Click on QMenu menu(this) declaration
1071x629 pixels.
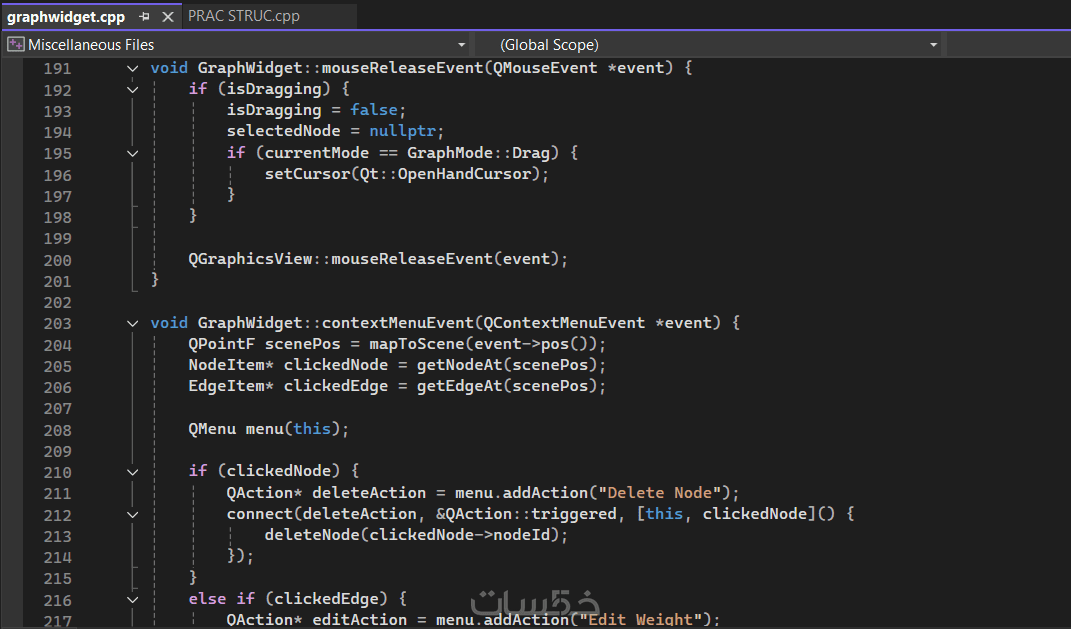coord(268,429)
